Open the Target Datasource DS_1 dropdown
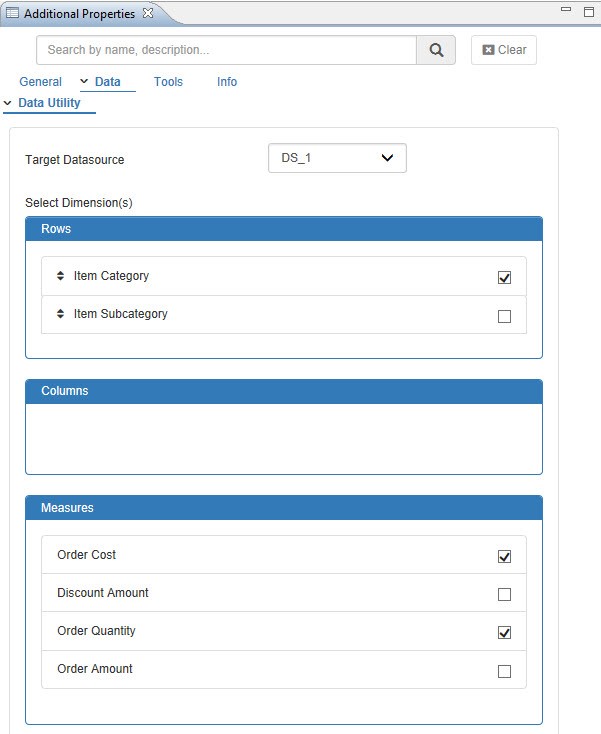The width and height of the screenshot is (601, 734). pos(337,158)
